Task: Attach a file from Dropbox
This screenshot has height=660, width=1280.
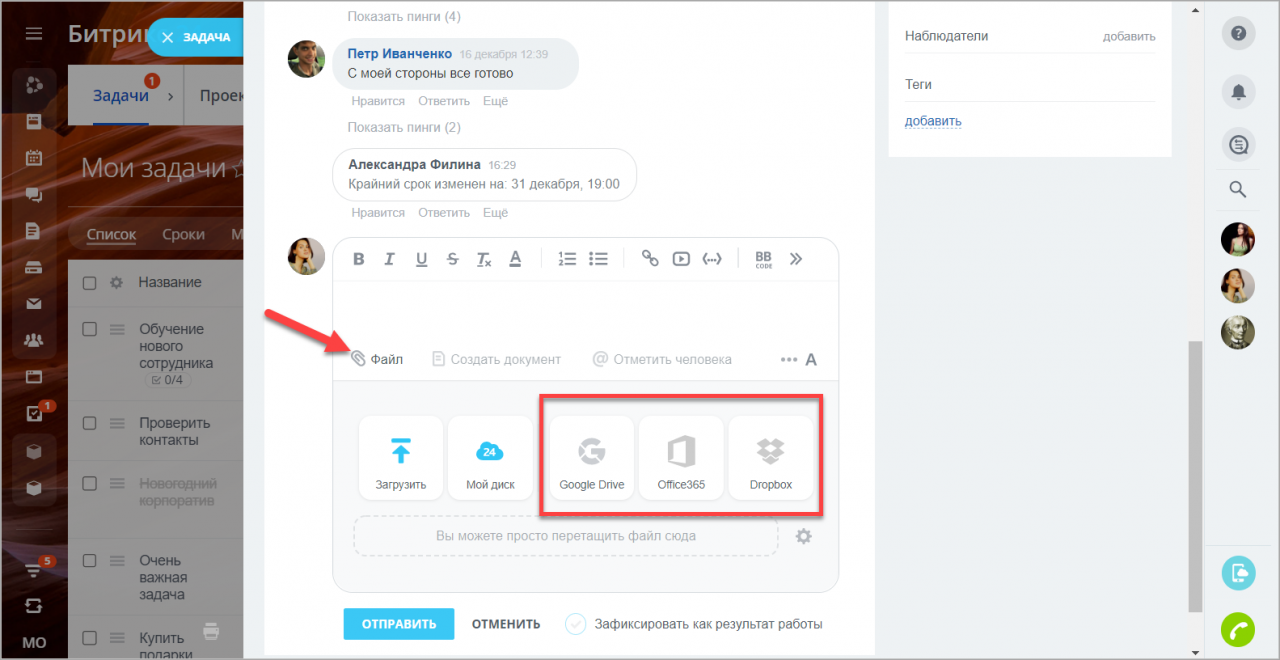Action: coord(771,458)
